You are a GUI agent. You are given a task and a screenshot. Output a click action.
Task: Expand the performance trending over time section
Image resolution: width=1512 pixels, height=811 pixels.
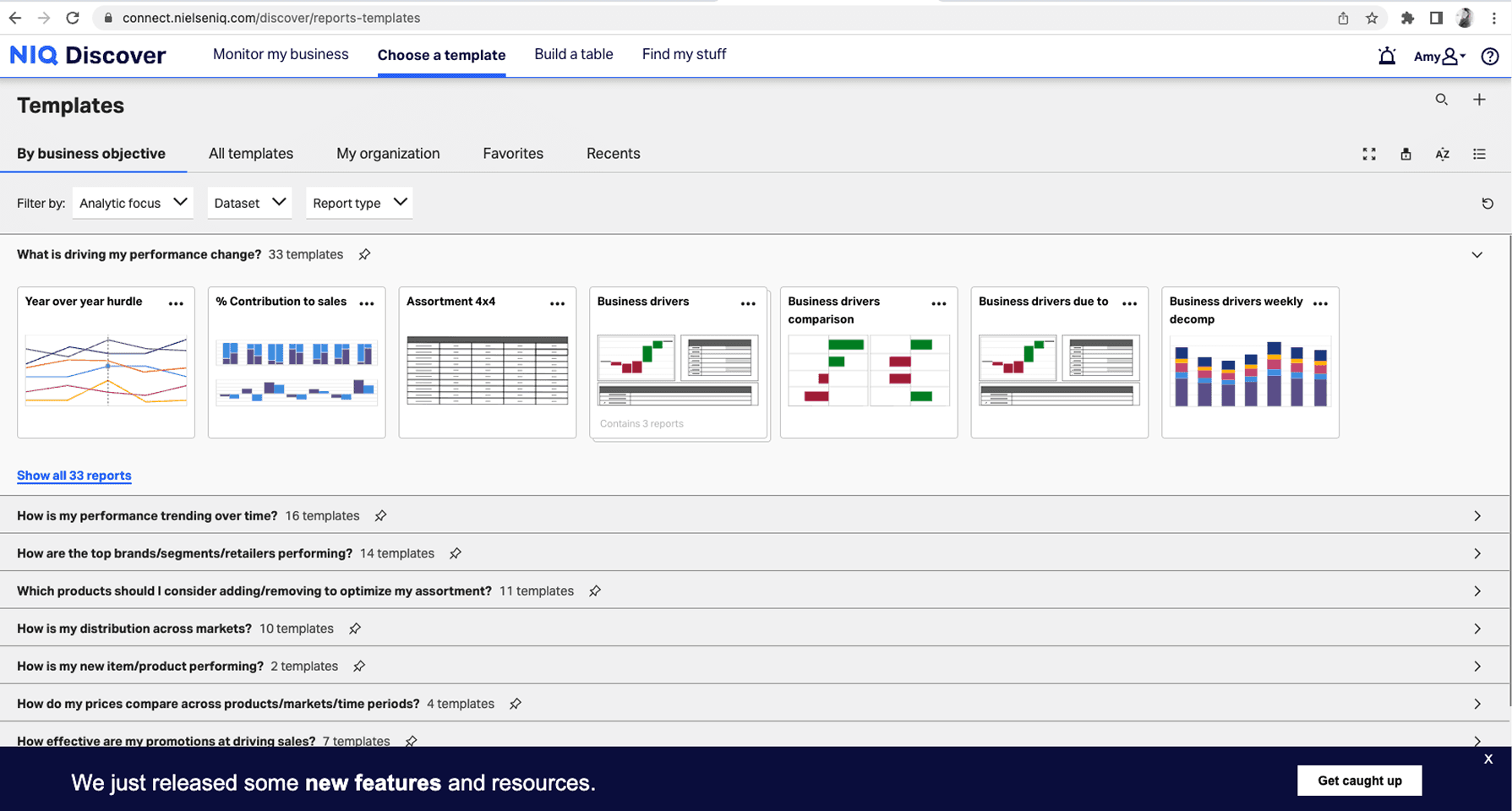pyautogui.click(x=1477, y=516)
